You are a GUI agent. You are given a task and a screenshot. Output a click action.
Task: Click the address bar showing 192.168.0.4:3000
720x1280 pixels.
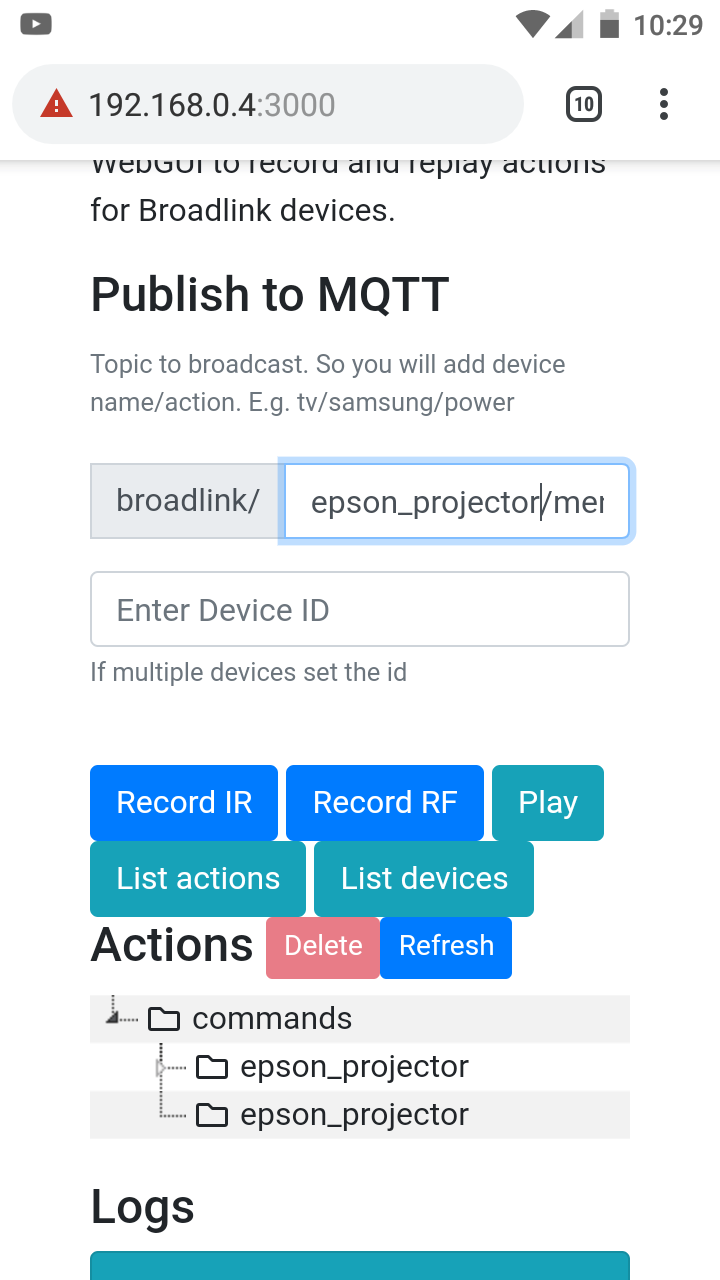pyautogui.click(x=268, y=104)
